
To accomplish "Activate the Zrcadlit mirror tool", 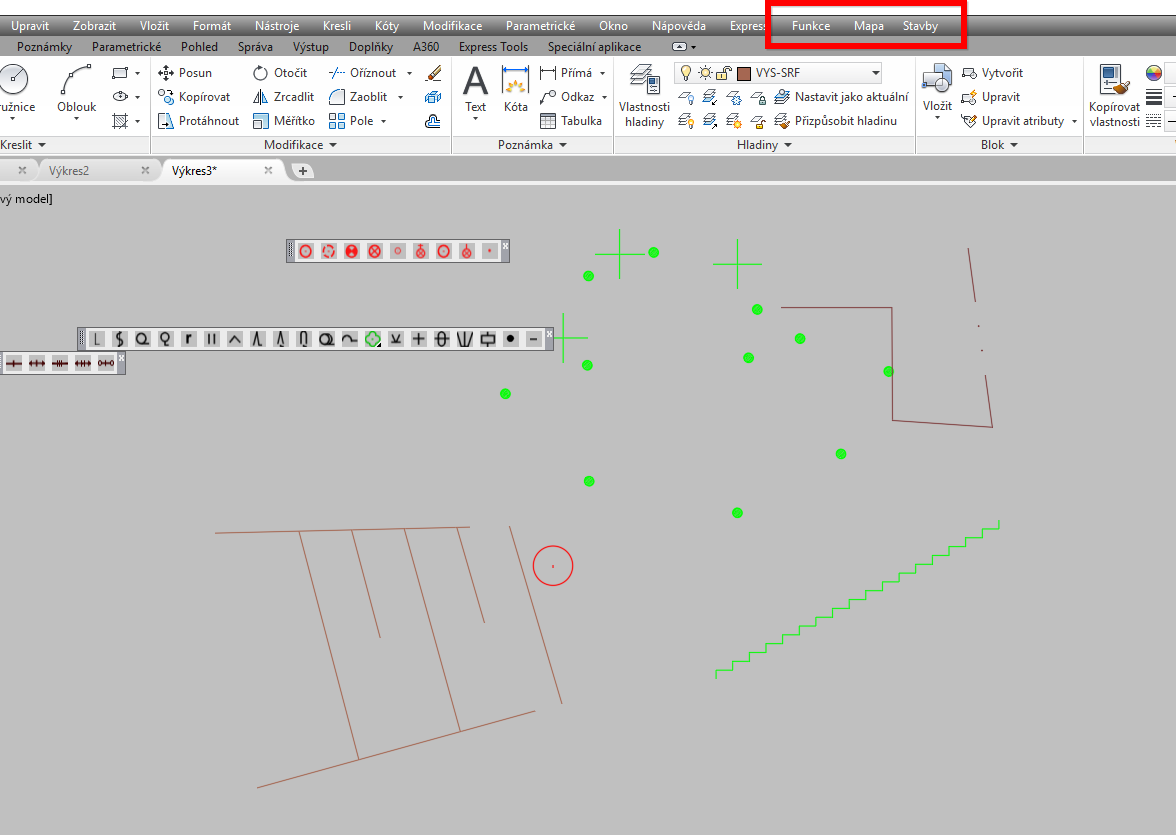I will tap(283, 97).
